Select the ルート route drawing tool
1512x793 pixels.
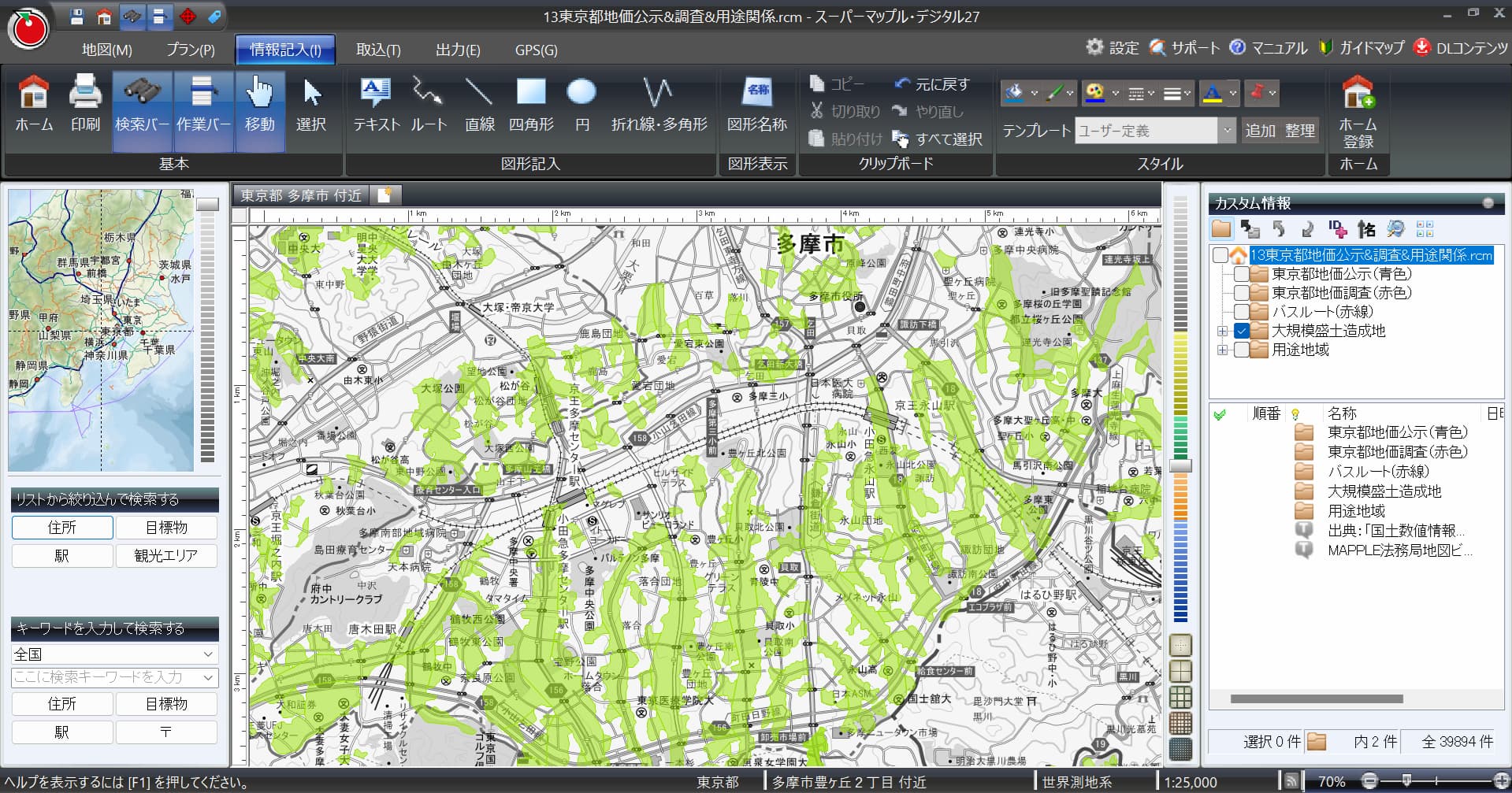[x=429, y=103]
